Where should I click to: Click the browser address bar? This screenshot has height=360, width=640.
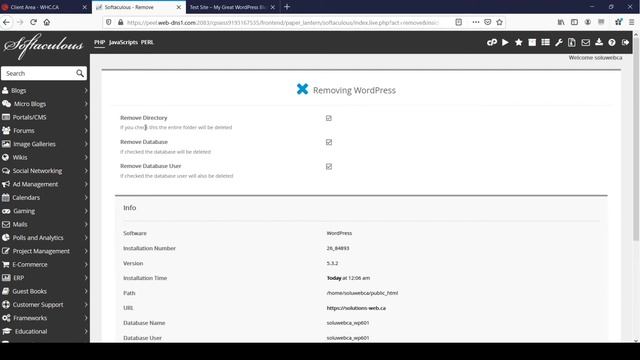click(x=282, y=22)
